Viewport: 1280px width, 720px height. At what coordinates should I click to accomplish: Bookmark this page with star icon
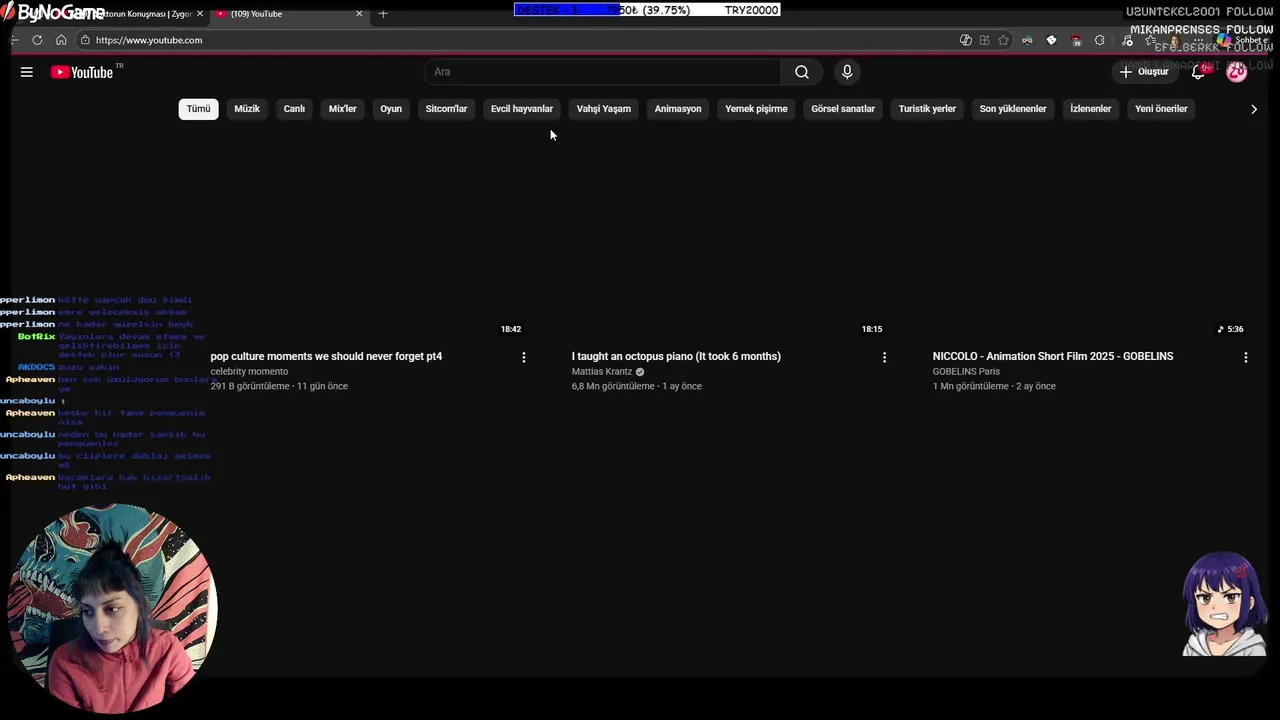pos(1003,40)
